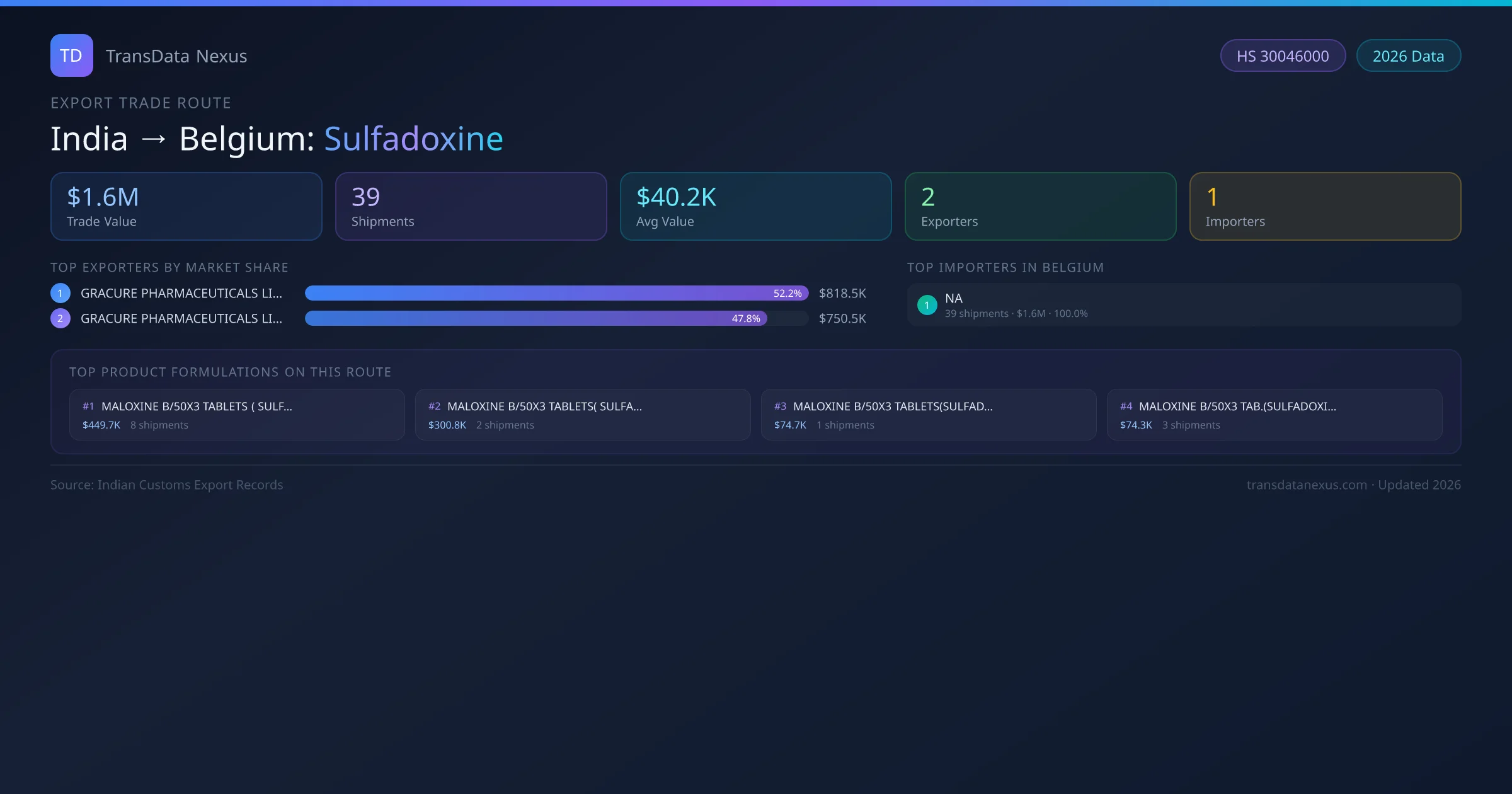Click the 47.8% market share bar

click(535, 318)
